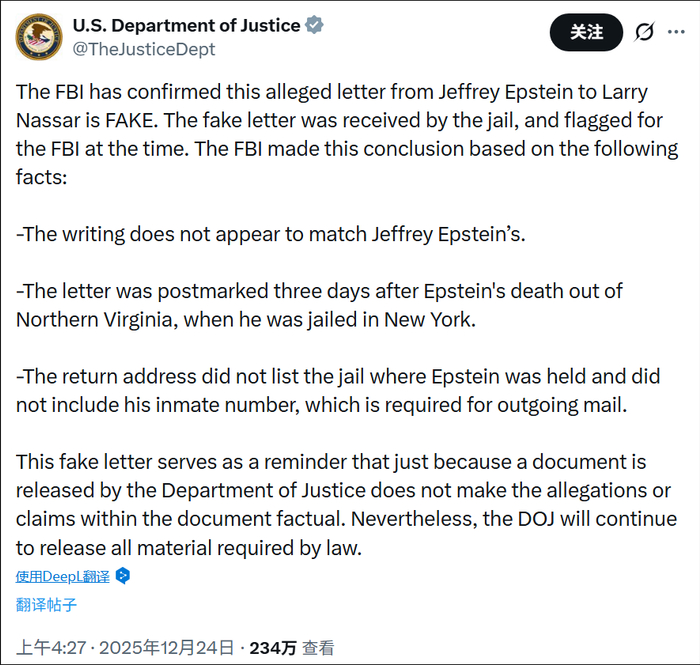Screen dimensions: 700x665
Task: Click the 查看 views label
Action: (x=318, y=647)
